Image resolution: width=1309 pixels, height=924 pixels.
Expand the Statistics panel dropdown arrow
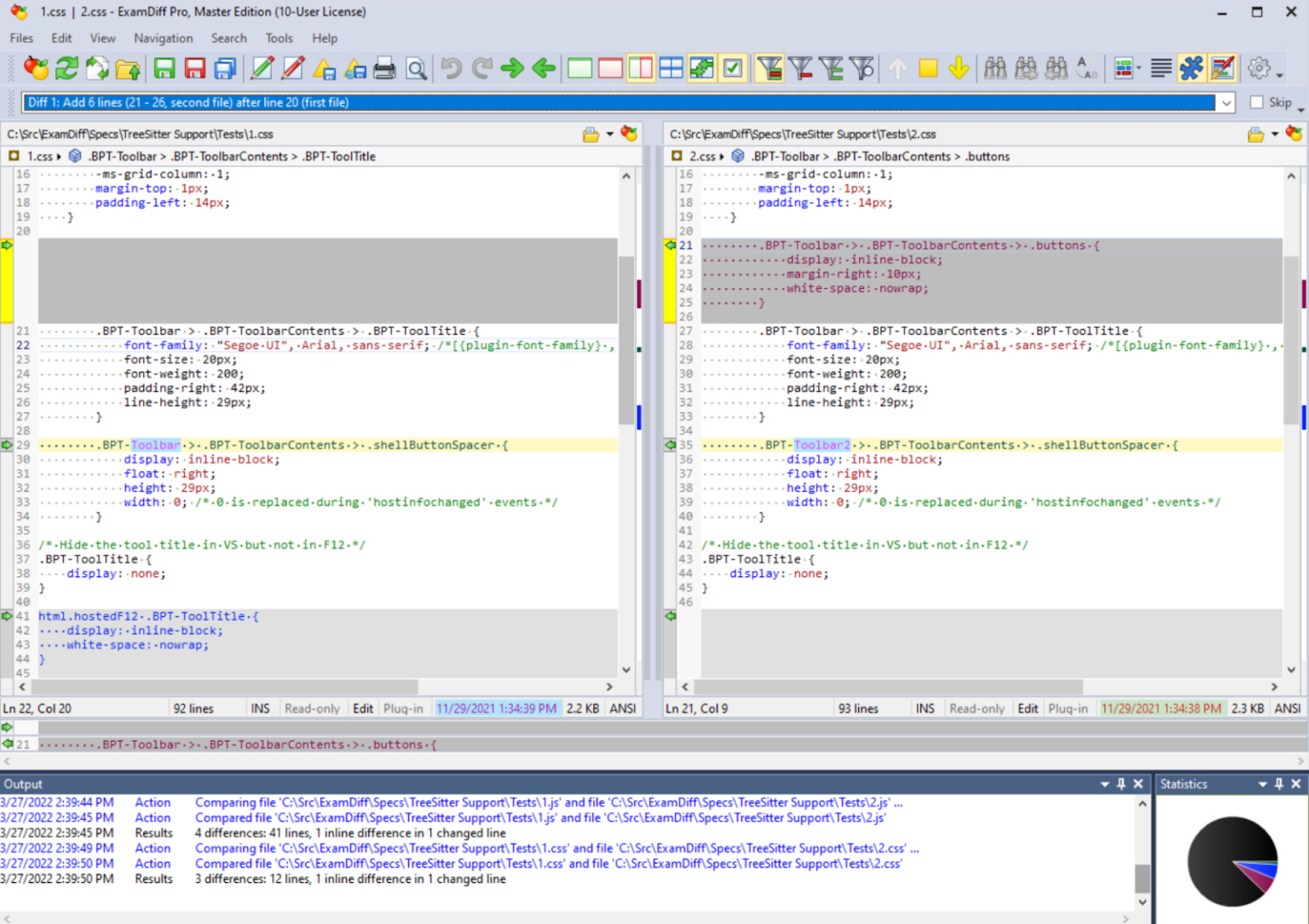click(x=1262, y=783)
